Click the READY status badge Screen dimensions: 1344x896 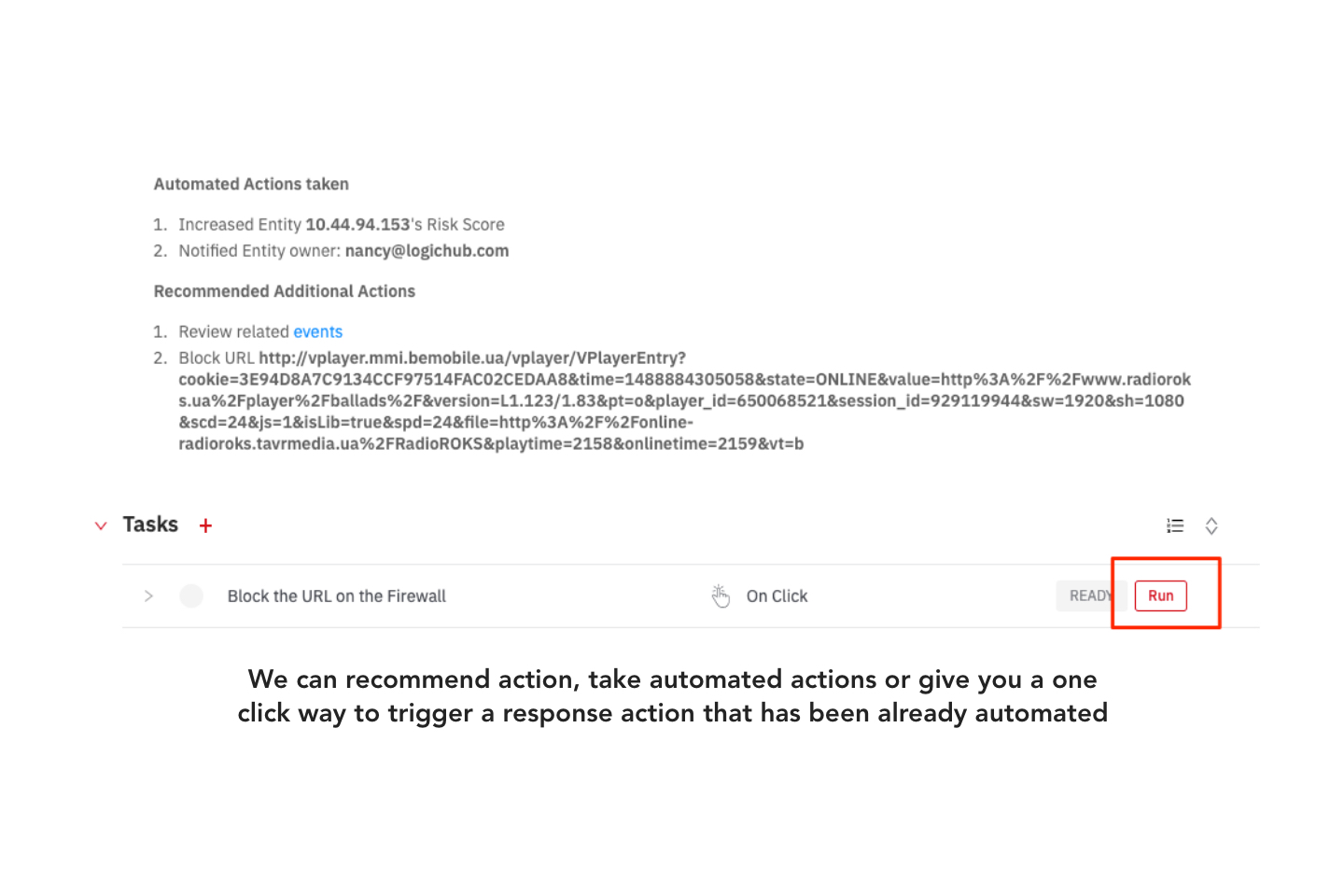coord(1087,595)
